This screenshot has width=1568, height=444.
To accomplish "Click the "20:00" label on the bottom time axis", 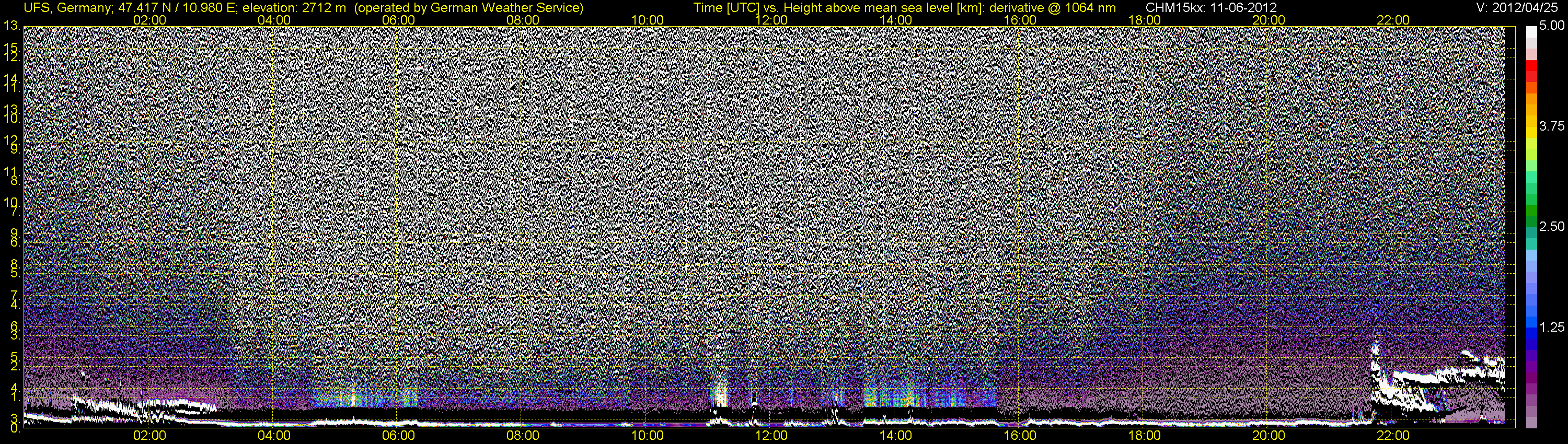I will click(x=1269, y=436).
